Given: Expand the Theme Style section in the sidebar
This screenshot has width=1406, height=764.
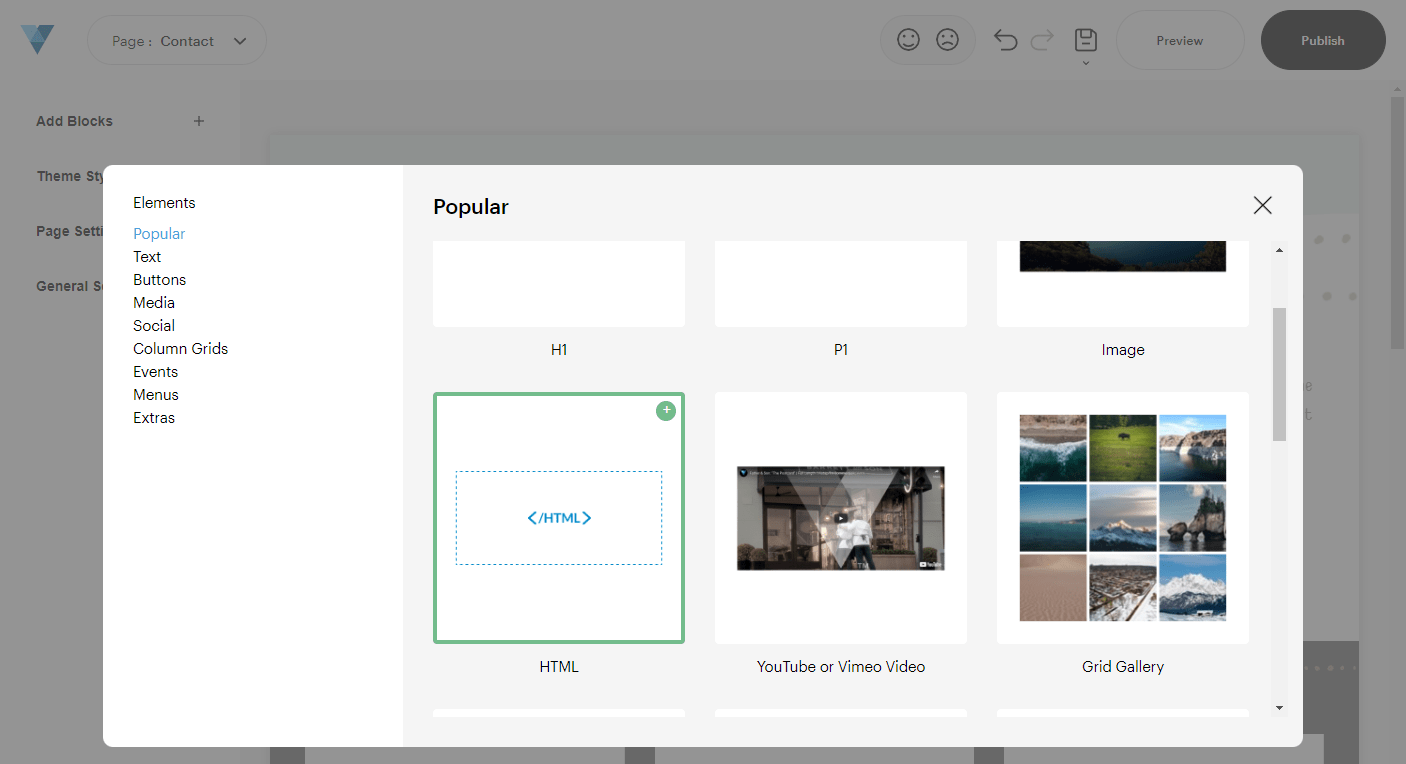Looking at the screenshot, I should pos(71,176).
